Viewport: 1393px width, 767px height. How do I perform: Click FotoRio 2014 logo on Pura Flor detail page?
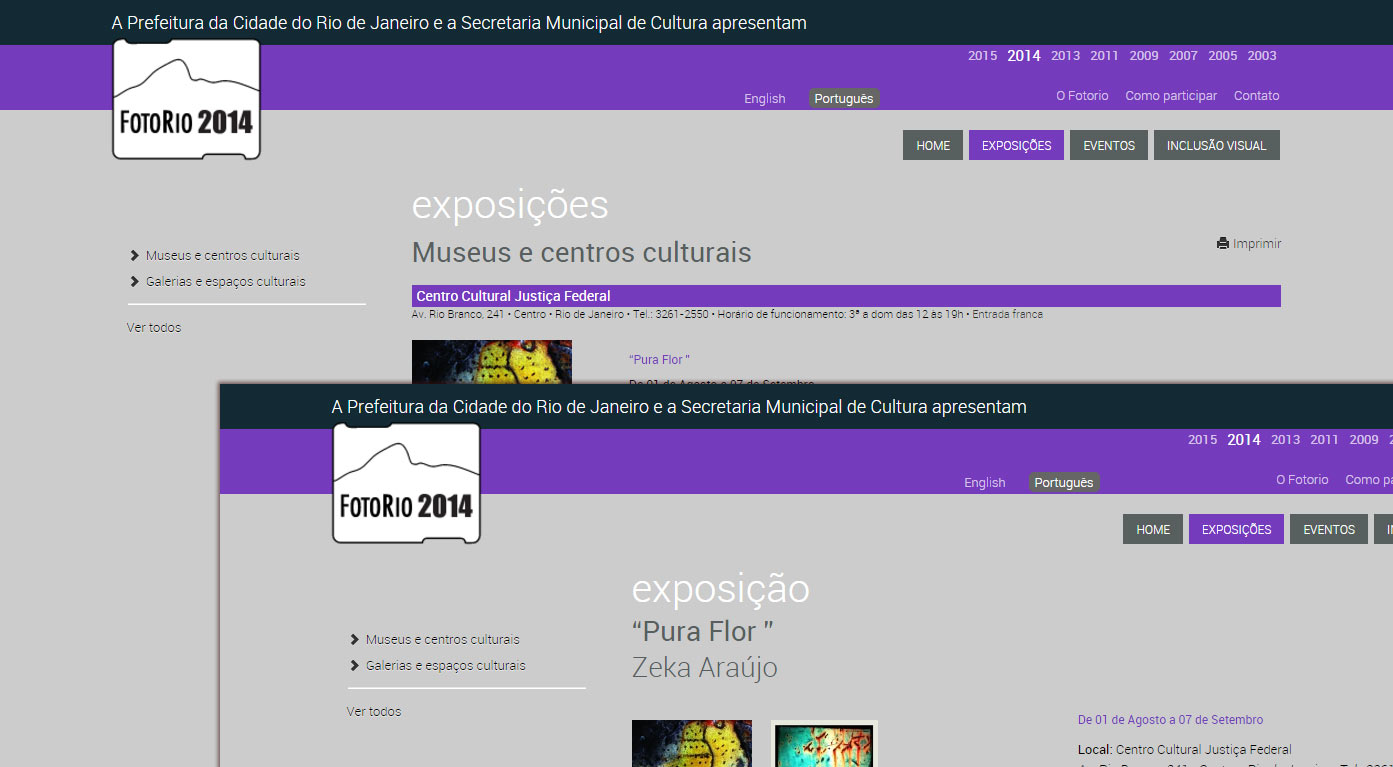[406, 483]
